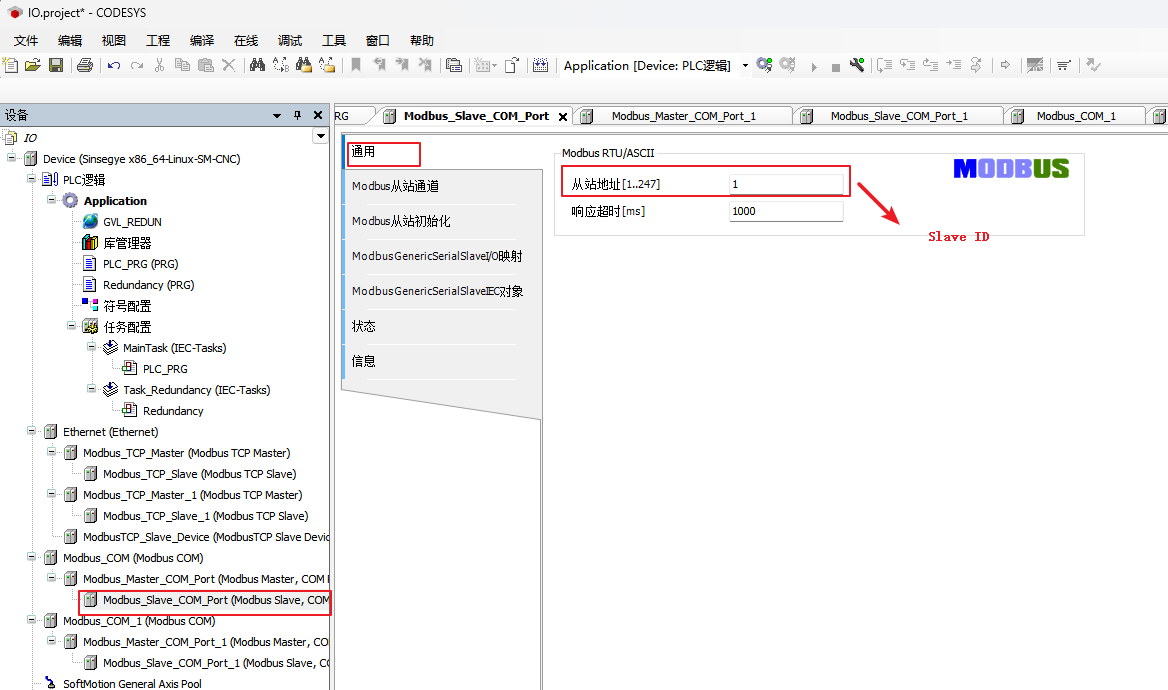Pin the 设备 panel with pushpin
This screenshot has height=690, width=1168.
(x=297, y=115)
